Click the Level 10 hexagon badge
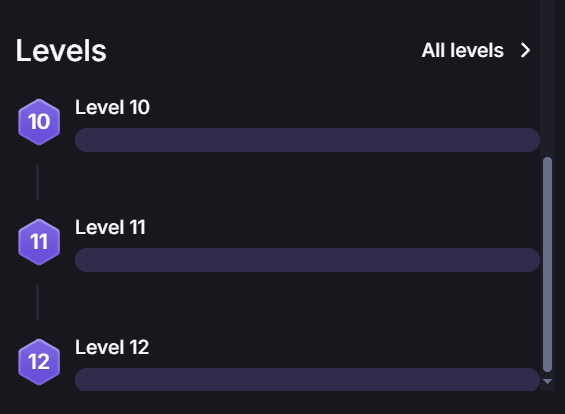The image size is (565, 414). pos(39,122)
